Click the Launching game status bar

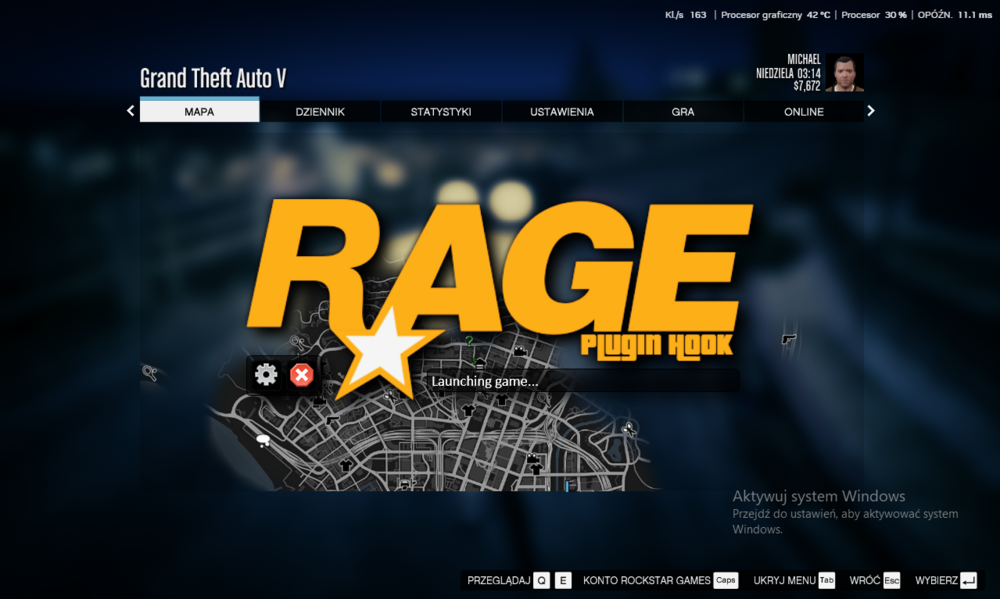click(583, 381)
